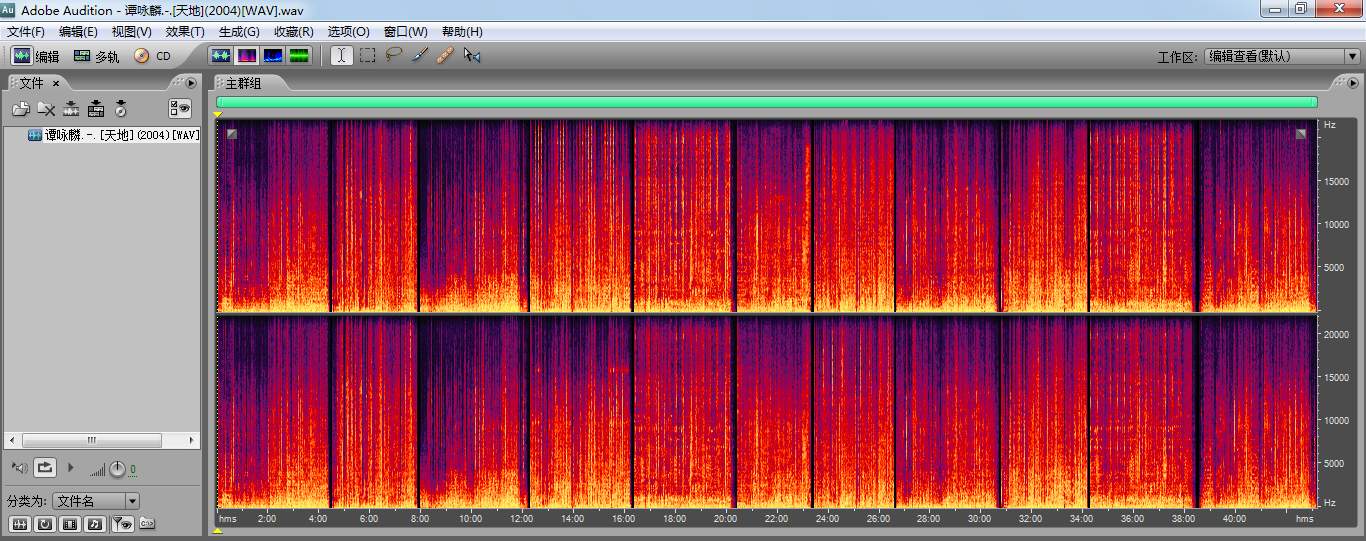Close selected file with folder-X icon
The image size is (1366, 541).
tap(46, 109)
